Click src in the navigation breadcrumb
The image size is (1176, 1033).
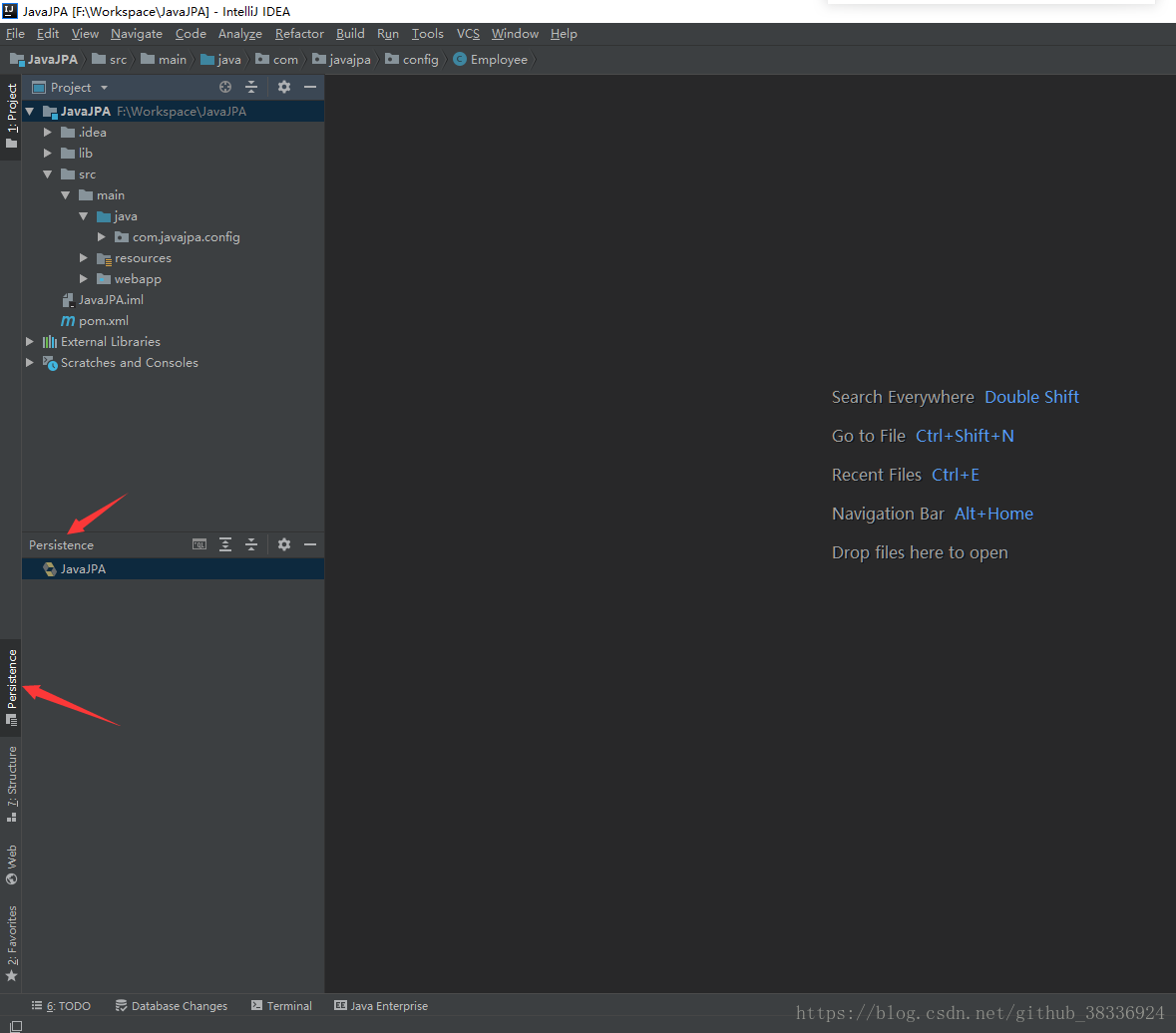tap(110, 60)
